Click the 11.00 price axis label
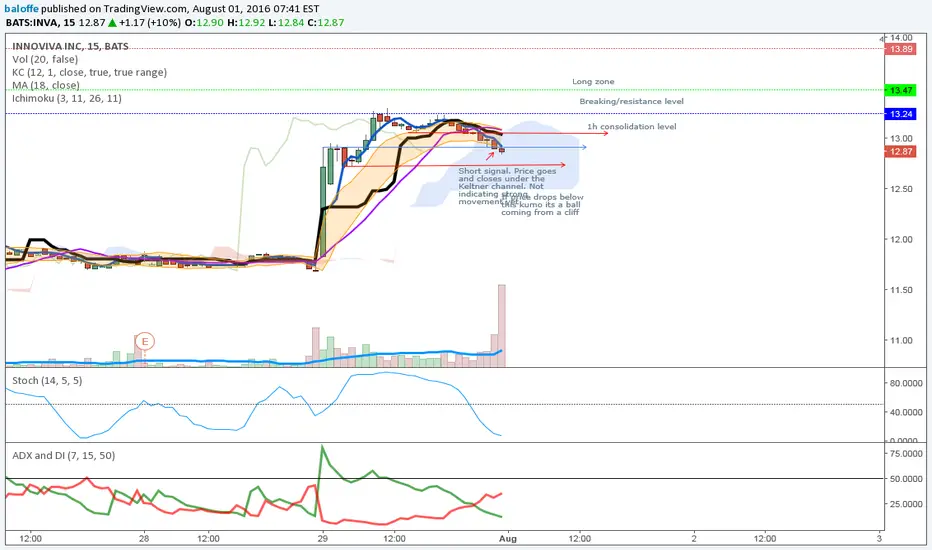The image size is (932, 550). coord(901,341)
